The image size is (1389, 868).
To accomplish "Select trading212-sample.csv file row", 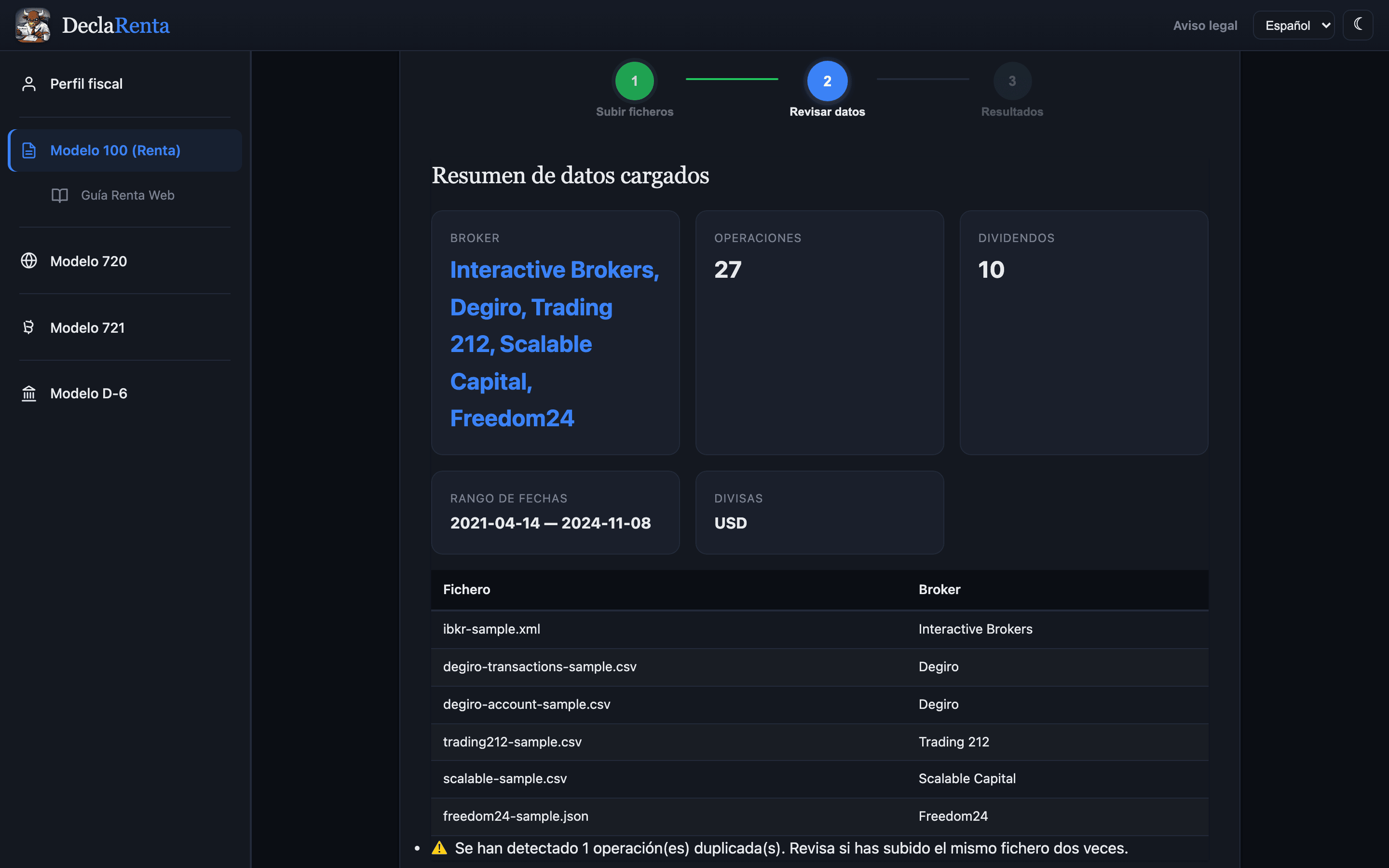I will coord(819,742).
